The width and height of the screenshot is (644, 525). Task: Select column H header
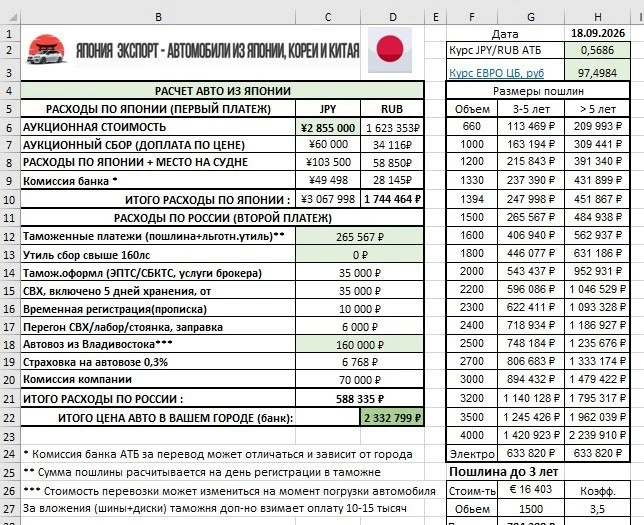(597, 17)
